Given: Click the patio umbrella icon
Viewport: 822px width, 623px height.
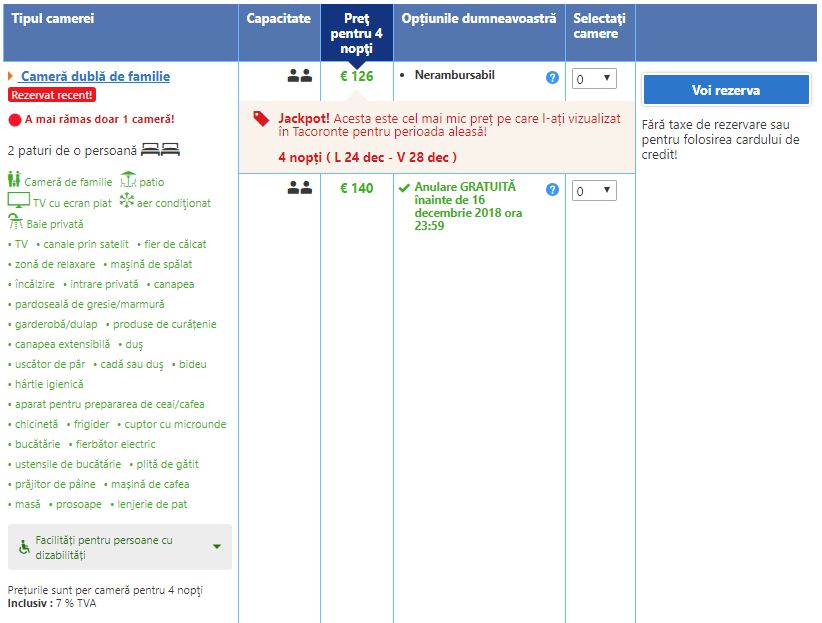Looking at the screenshot, I should (127, 181).
